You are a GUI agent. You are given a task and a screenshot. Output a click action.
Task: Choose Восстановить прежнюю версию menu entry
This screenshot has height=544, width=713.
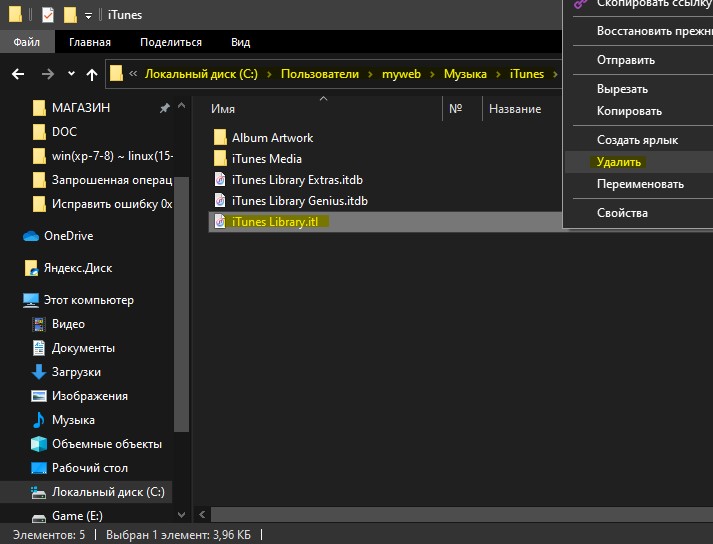tap(654, 31)
